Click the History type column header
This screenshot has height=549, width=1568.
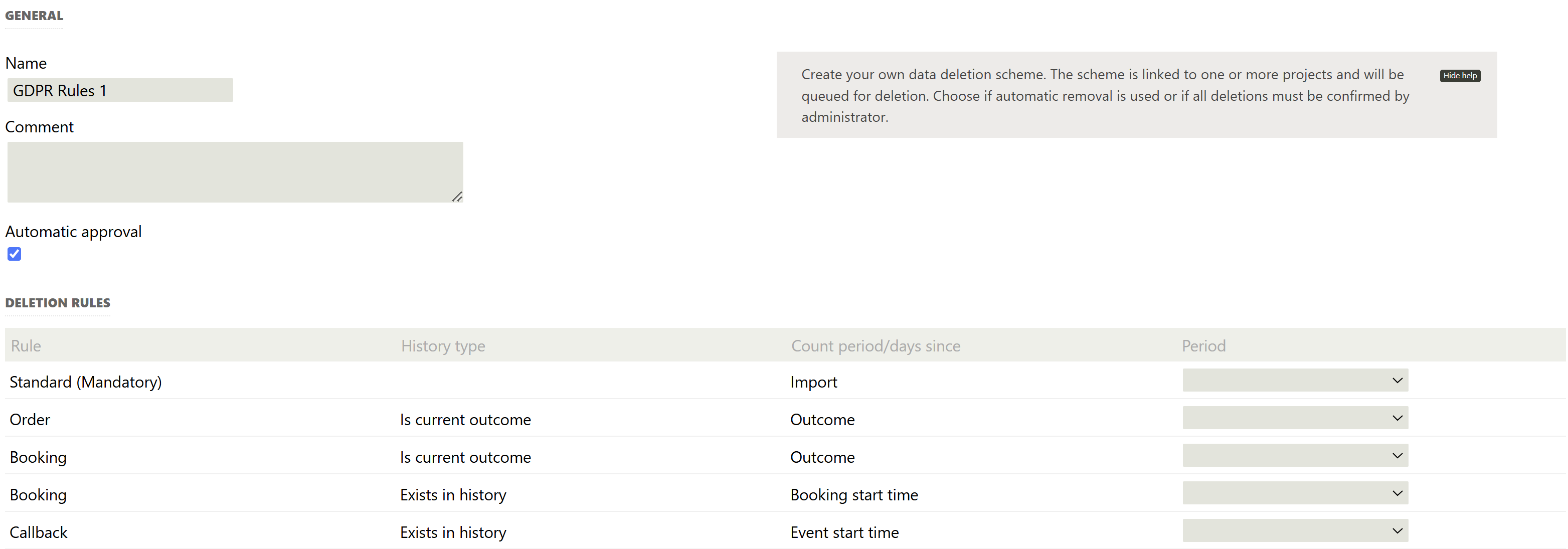[443, 346]
